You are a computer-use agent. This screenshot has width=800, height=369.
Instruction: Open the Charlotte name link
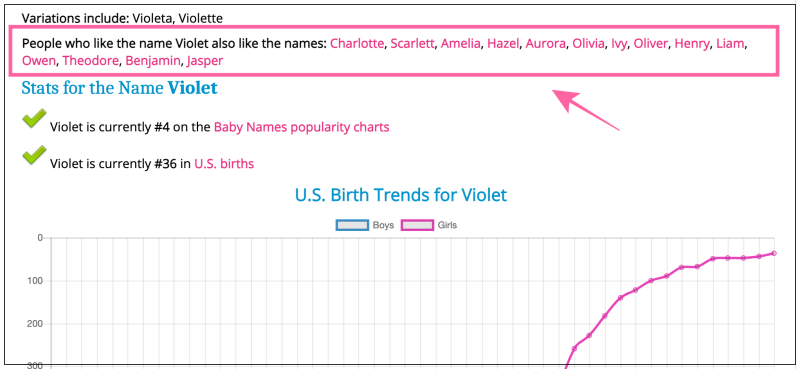357,44
